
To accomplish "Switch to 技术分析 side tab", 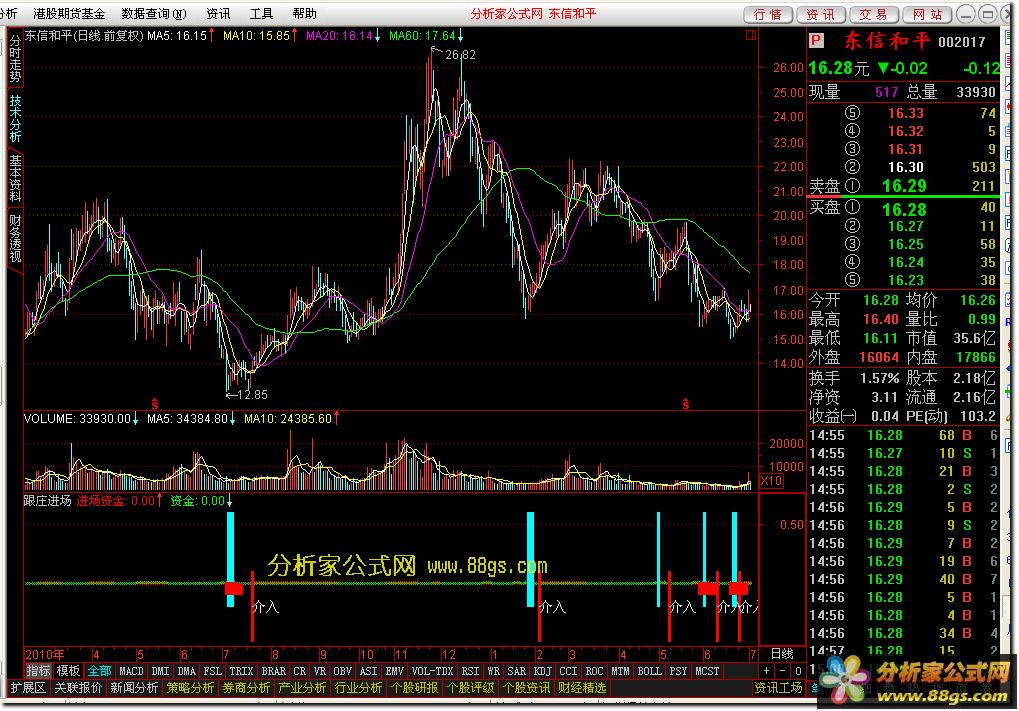I will point(15,118).
